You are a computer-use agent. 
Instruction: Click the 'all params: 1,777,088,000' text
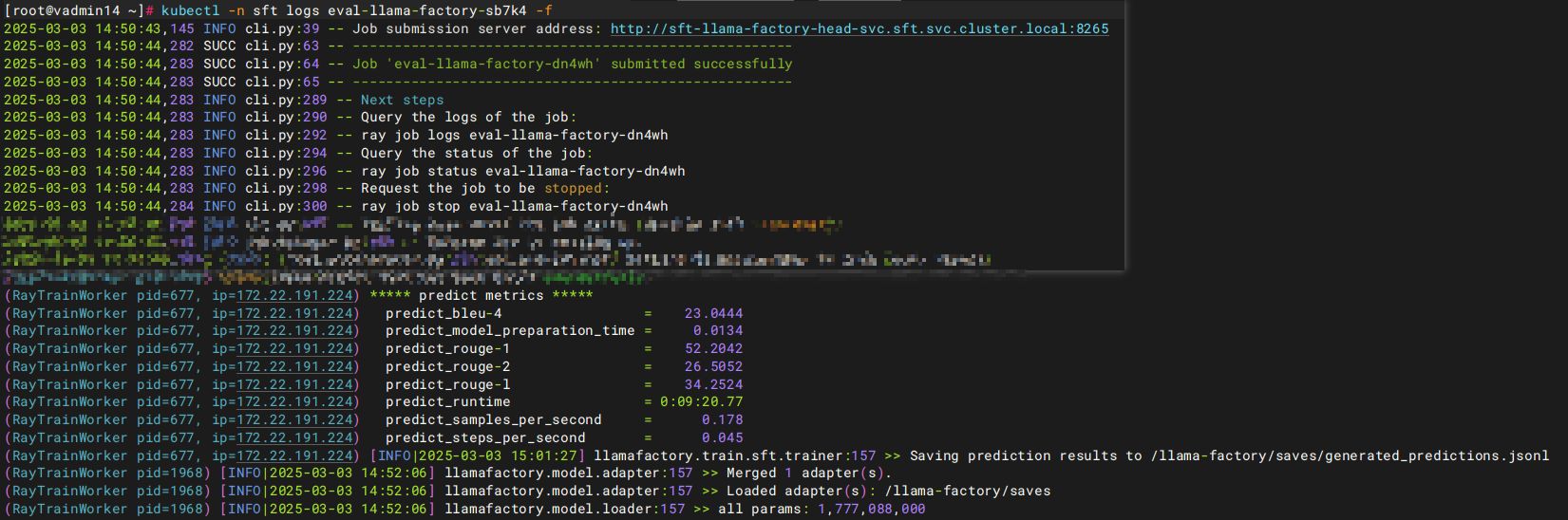[822, 509]
